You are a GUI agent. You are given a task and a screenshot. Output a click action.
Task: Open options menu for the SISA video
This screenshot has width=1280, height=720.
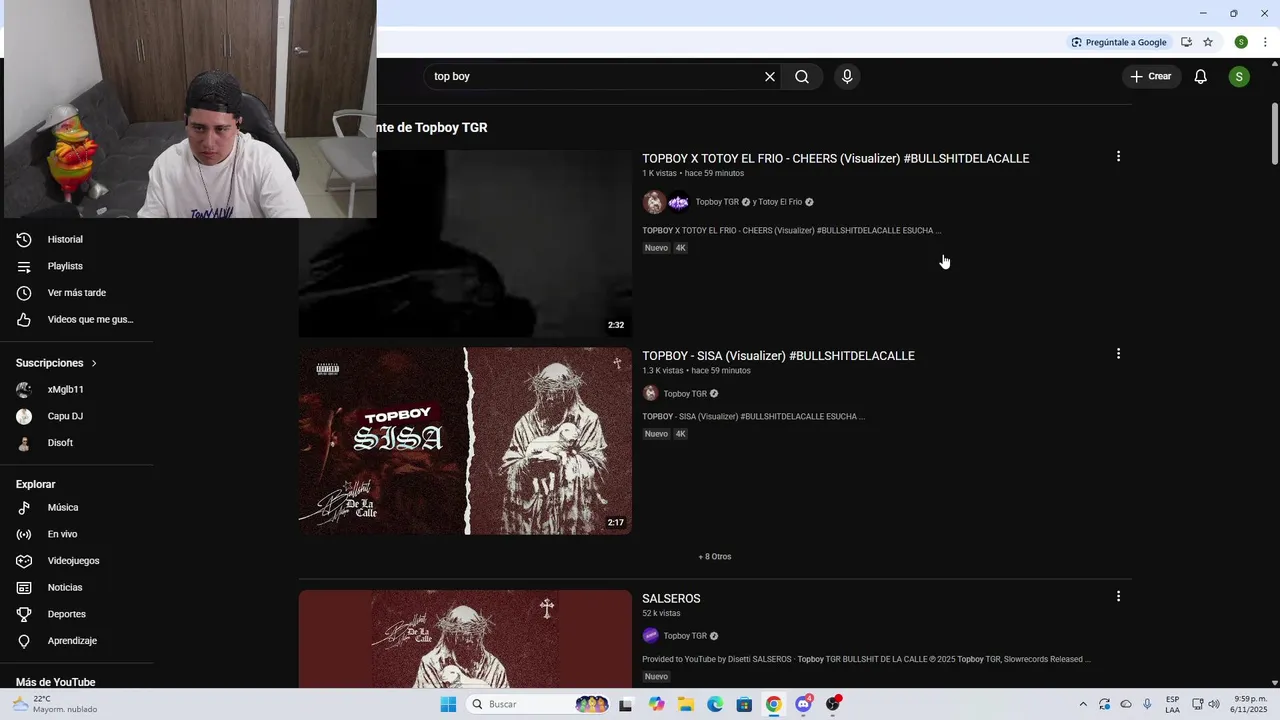point(1118,353)
